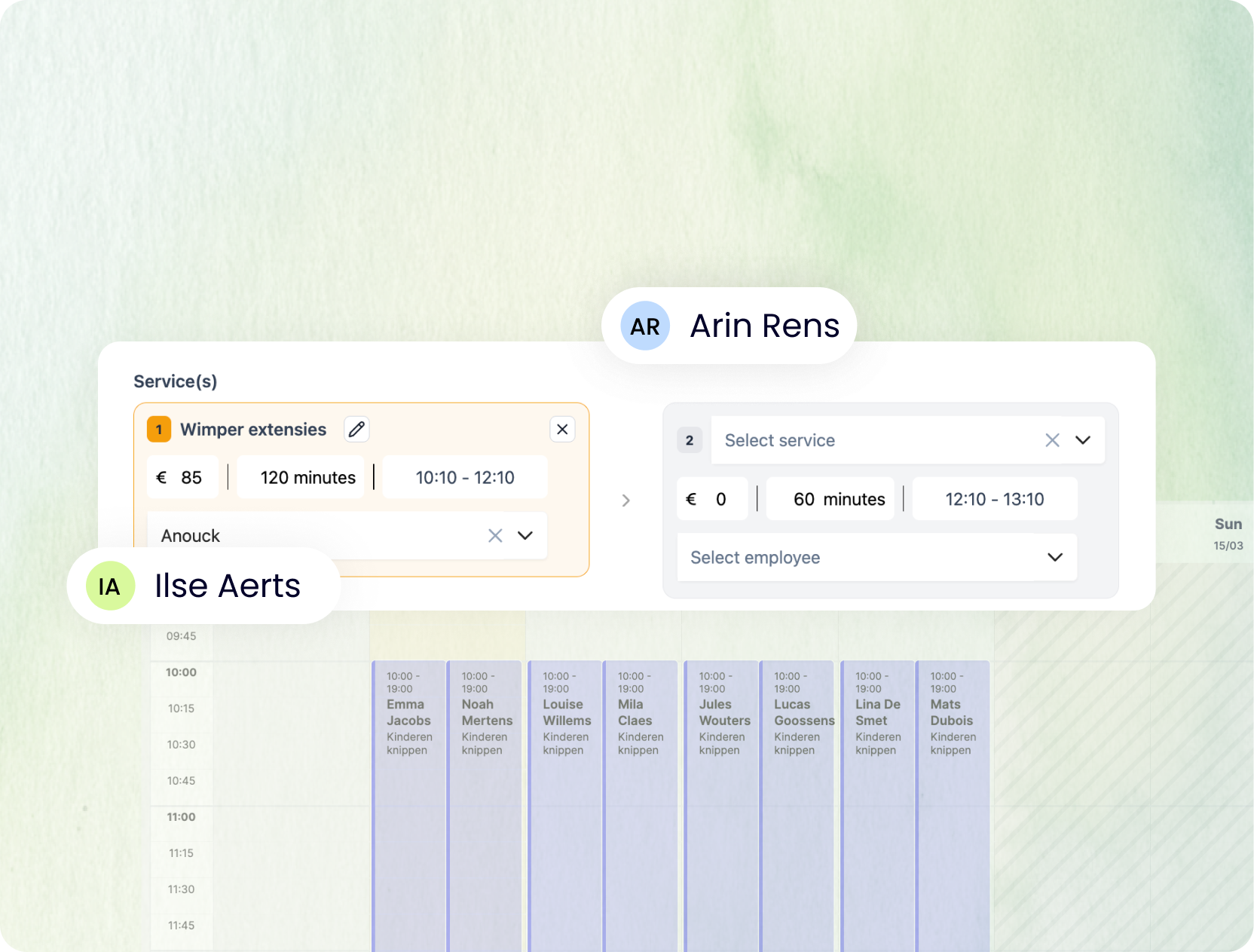Click the 11:00 time slot label
Image resolution: width=1254 pixels, height=952 pixels.
click(181, 817)
